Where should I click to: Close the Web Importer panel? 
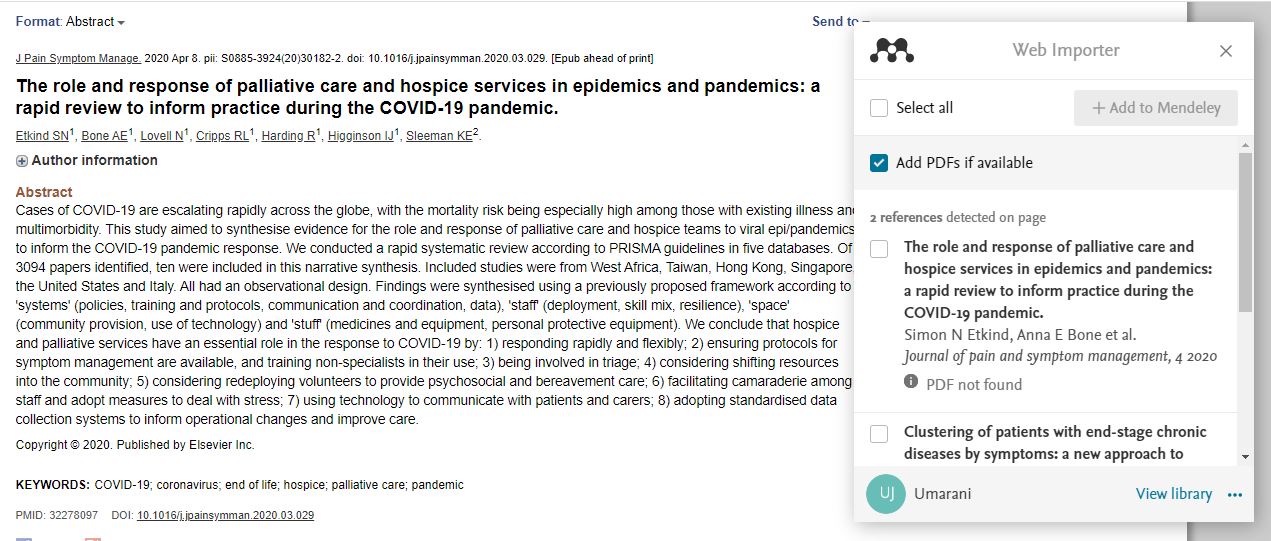tap(1225, 51)
